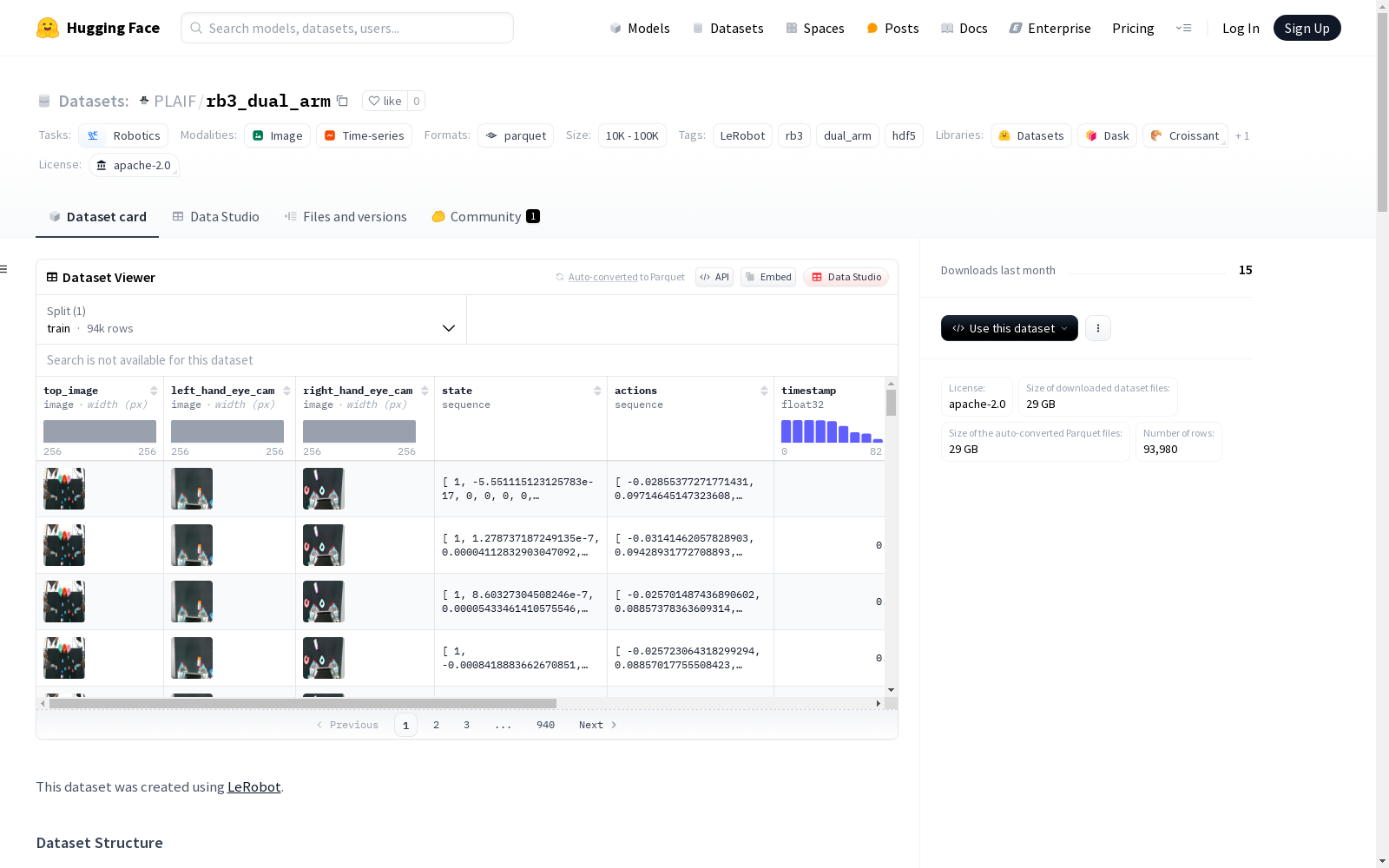The width and height of the screenshot is (1389, 868).
Task: Select the 10K - 100K size tag
Action: [x=632, y=135]
